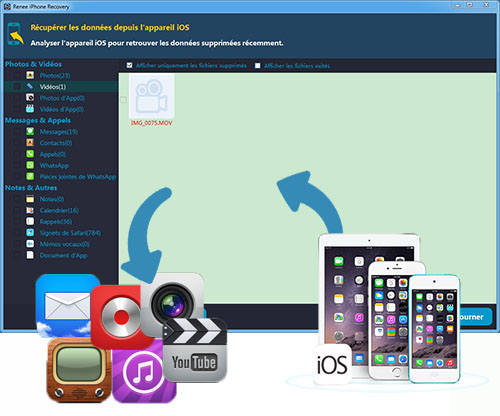The height and width of the screenshot is (416, 500).
Task: Open Signets de Safari(784) icon
Action: click(30, 233)
